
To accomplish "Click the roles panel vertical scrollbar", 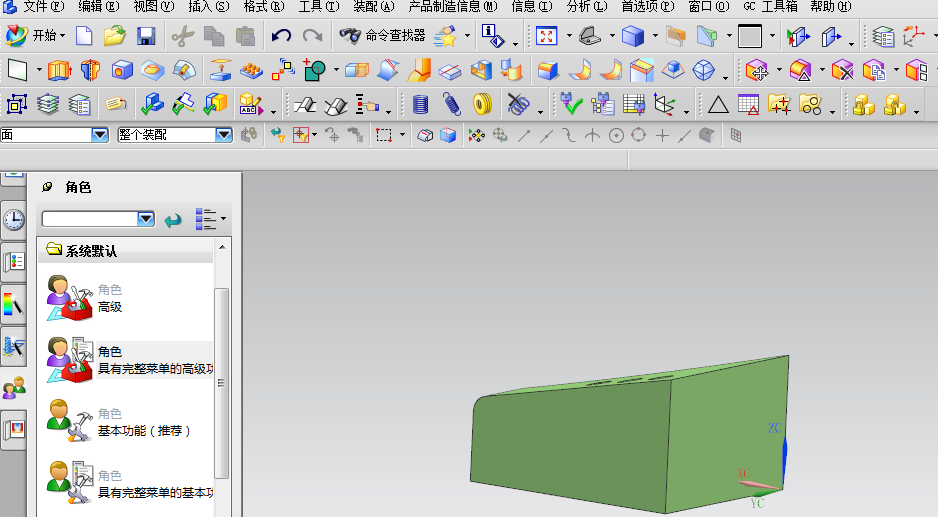I will (222, 380).
